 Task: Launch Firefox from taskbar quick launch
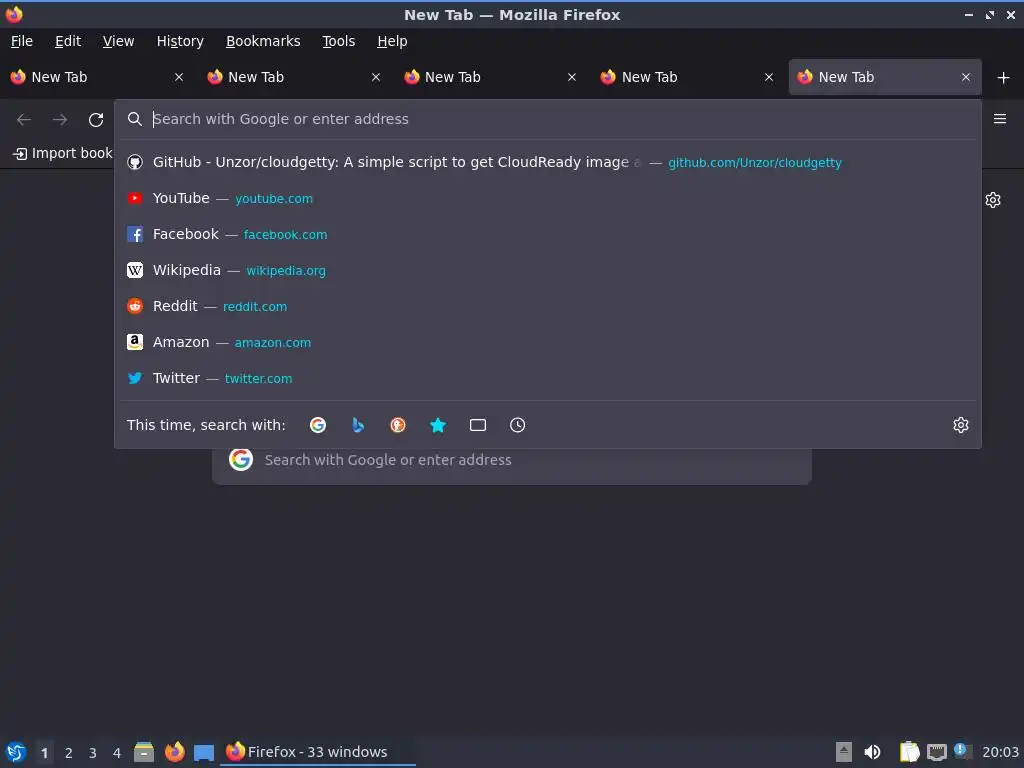(174, 752)
